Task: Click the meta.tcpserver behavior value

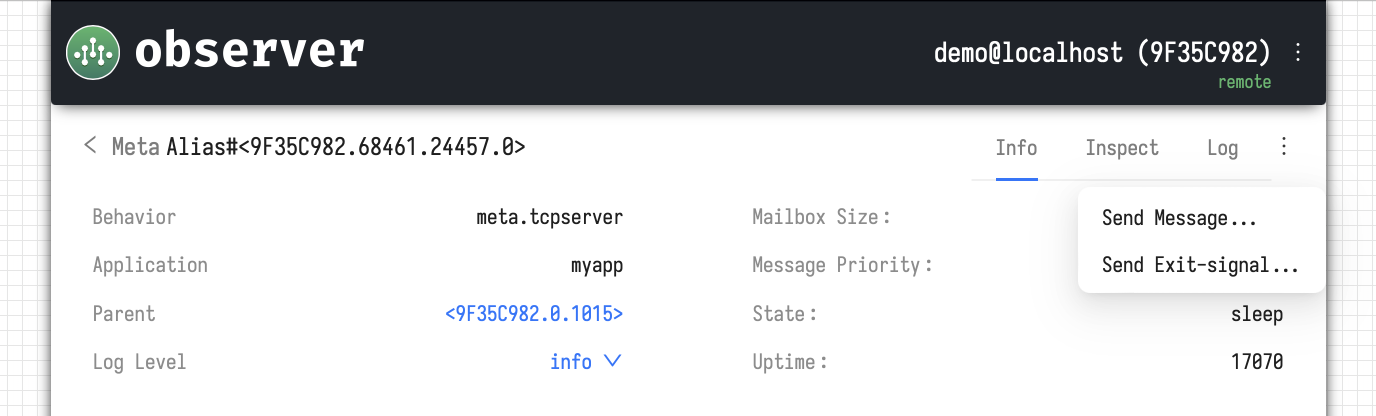Action: 550,217
